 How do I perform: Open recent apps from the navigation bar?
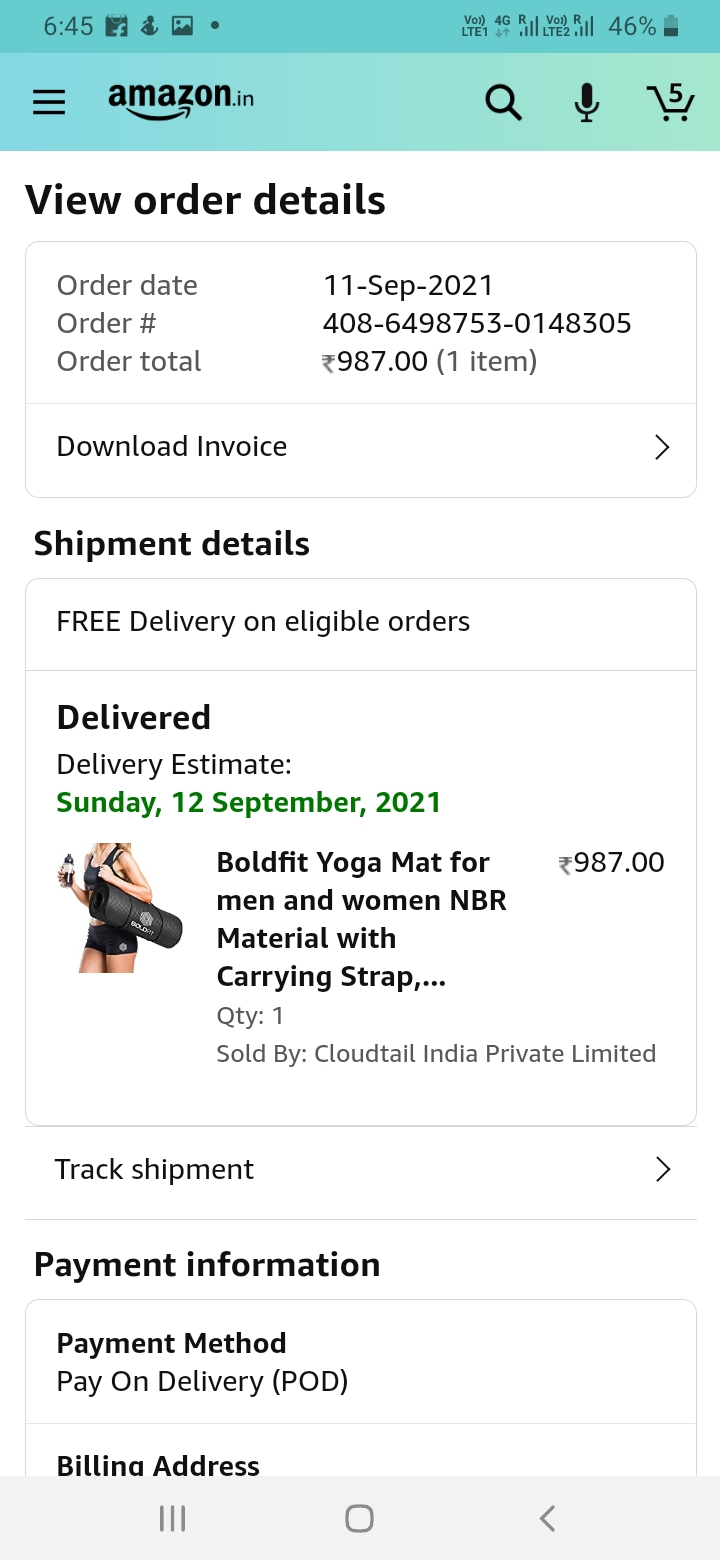pyautogui.click(x=172, y=1519)
